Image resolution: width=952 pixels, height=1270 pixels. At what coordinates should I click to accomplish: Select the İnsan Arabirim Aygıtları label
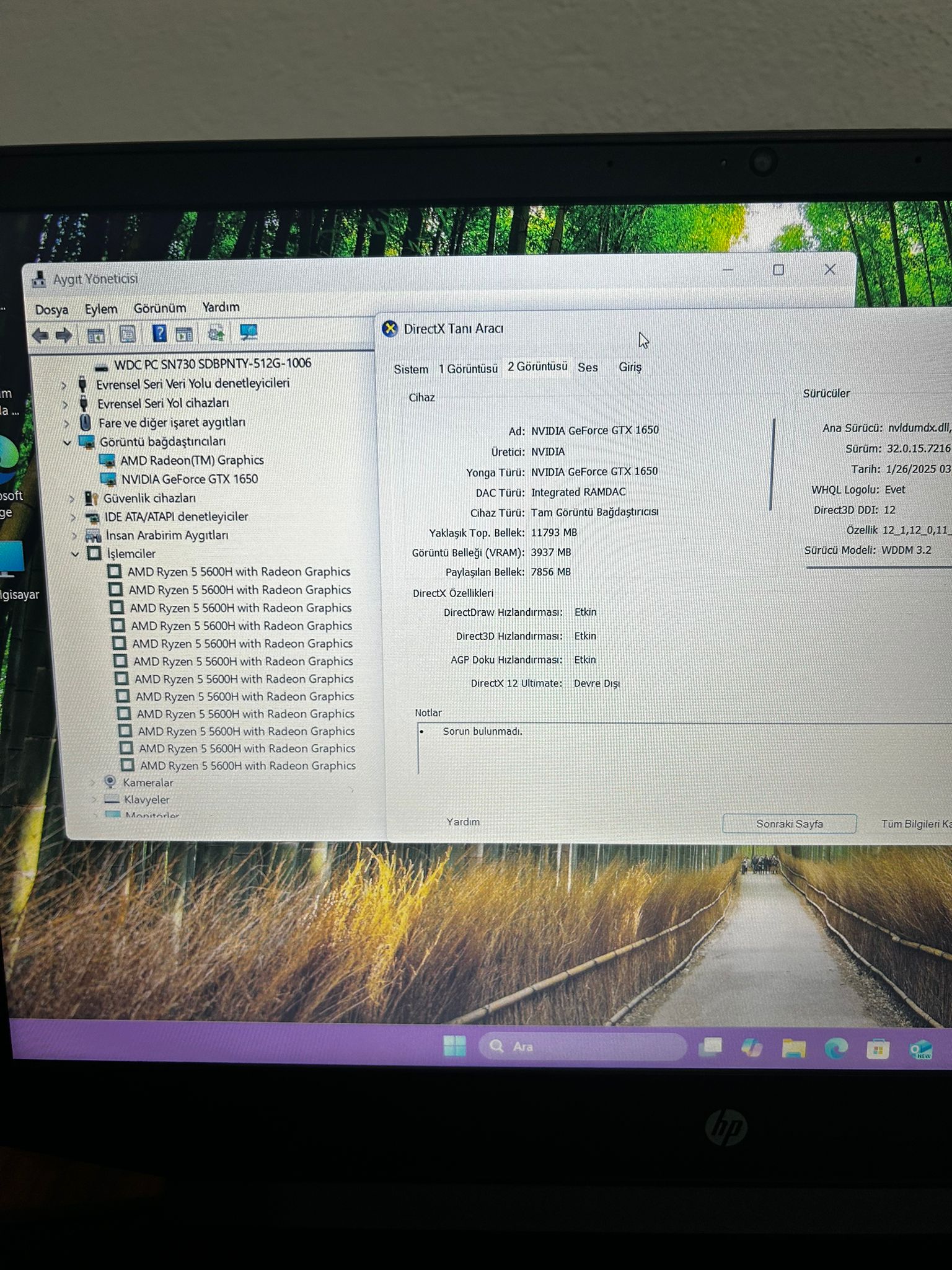click(167, 535)
